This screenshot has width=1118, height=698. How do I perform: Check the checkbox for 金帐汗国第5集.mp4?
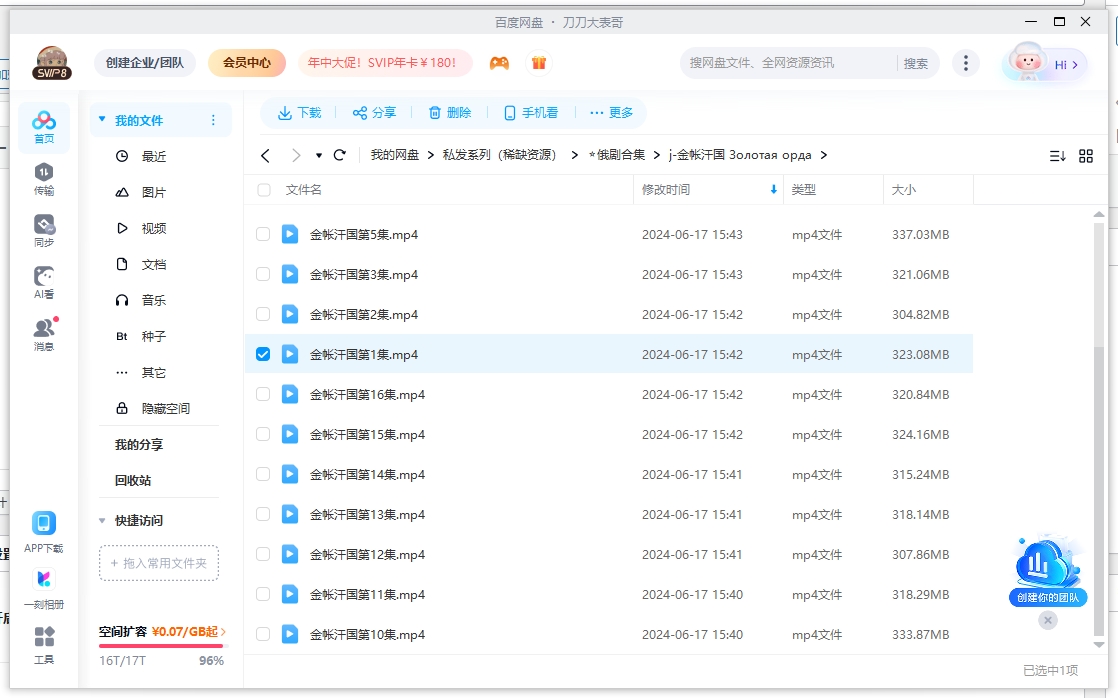pos(263,234)
